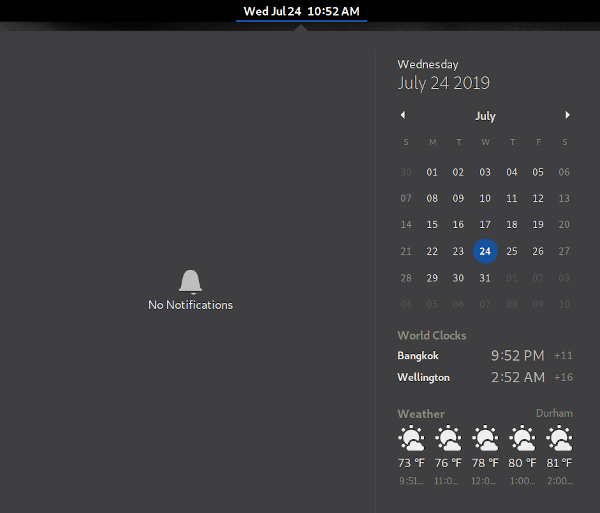Image resolution: width=600 pixels, height=513 pixels.
Task: Select July 31 in the calendar
Action: click(x=485, y=278)
